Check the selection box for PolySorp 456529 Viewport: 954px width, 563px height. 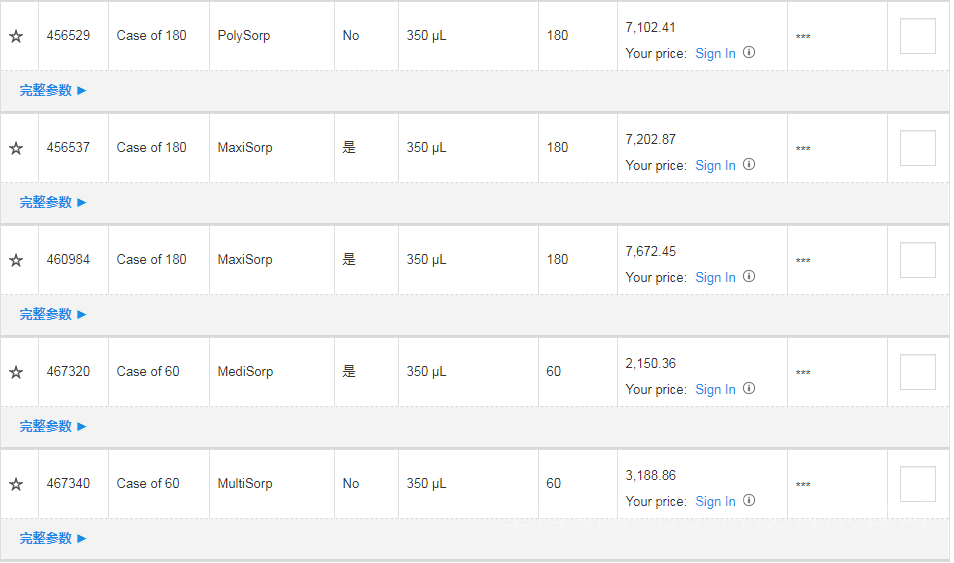point(917,36)
